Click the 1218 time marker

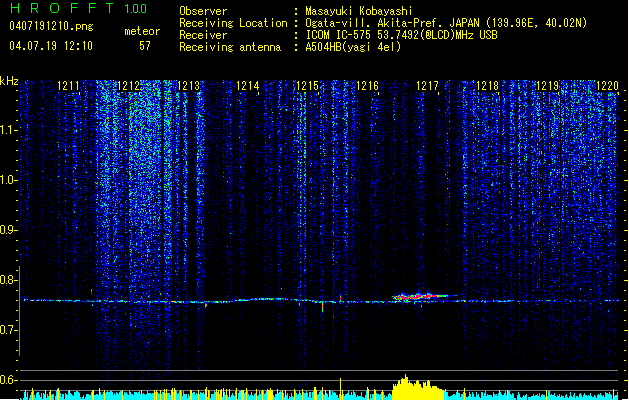click(x=487, y=86)
